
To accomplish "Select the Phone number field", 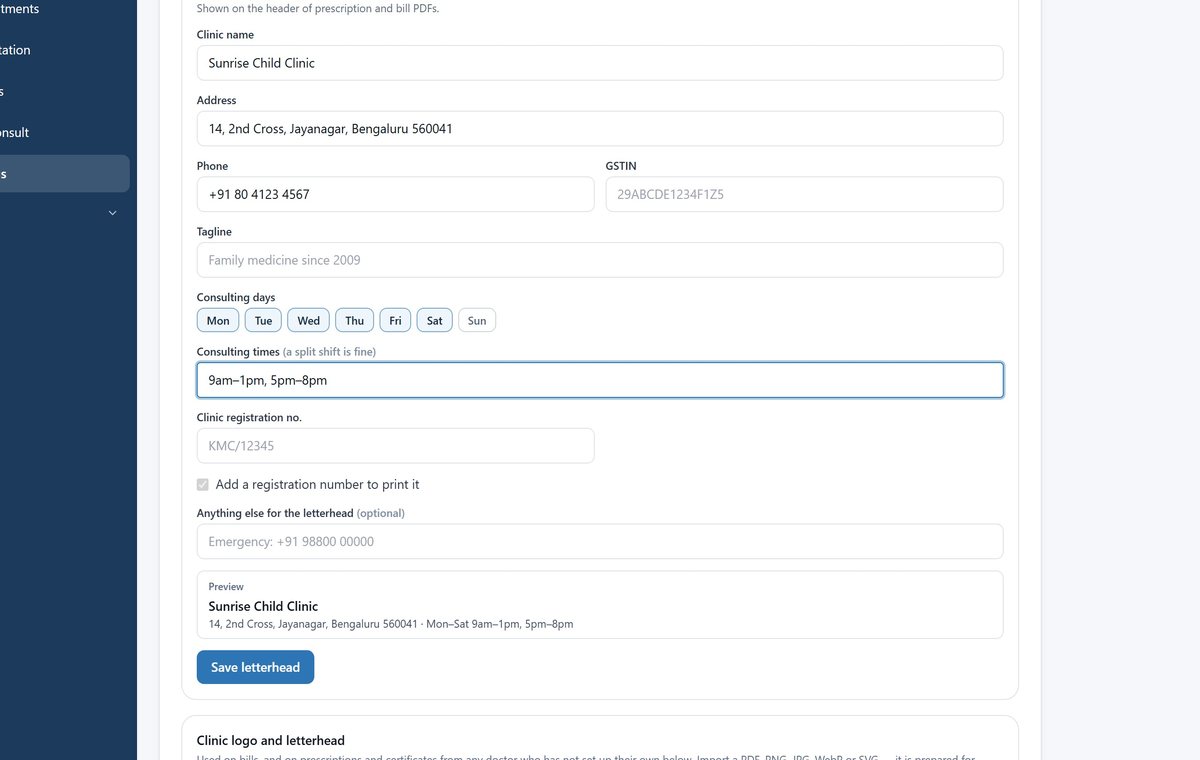I will point(395,194).
